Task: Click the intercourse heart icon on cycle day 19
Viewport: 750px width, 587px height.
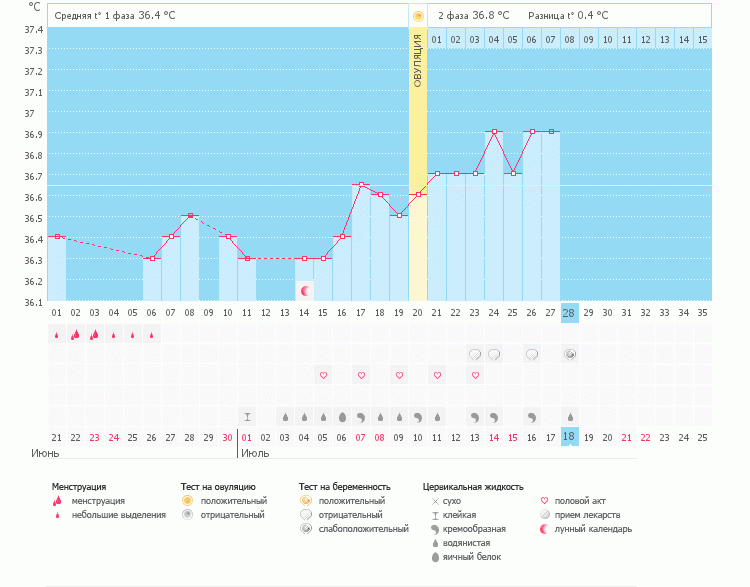Action: 399,375
